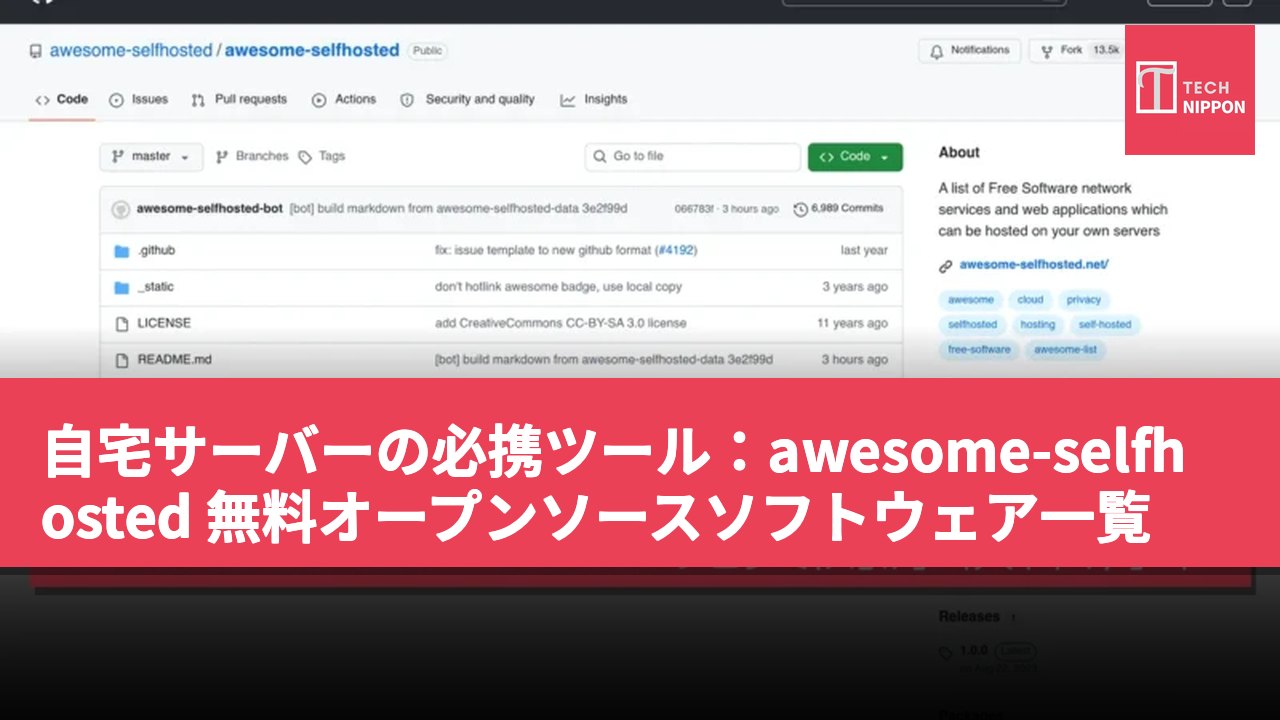The width and height of the screenshot is (1280, 720).
Task: Click the LICENSE file icon
Action: (x=122, y=323)
